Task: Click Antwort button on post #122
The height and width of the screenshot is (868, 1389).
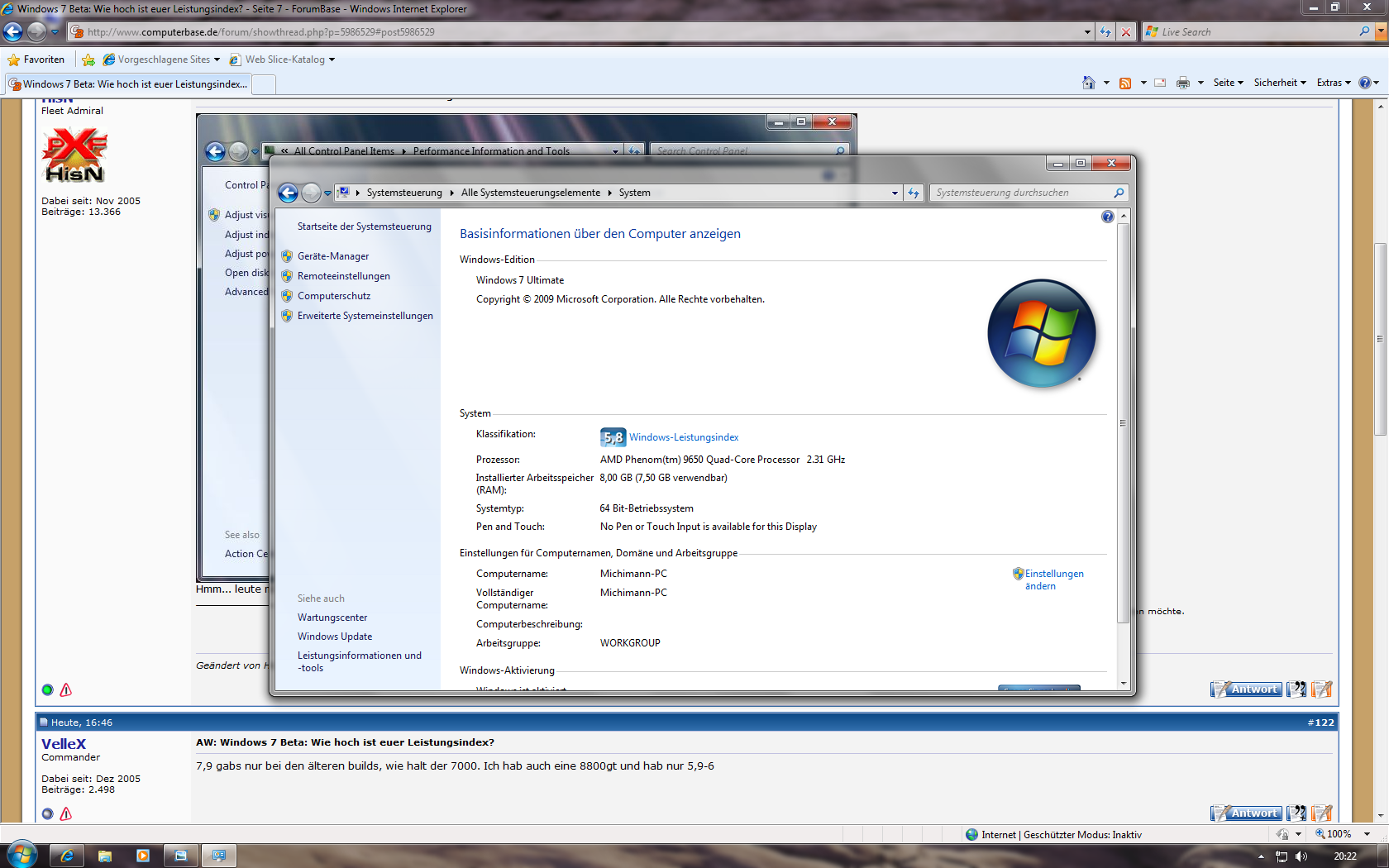Action: pos(1247,813)
